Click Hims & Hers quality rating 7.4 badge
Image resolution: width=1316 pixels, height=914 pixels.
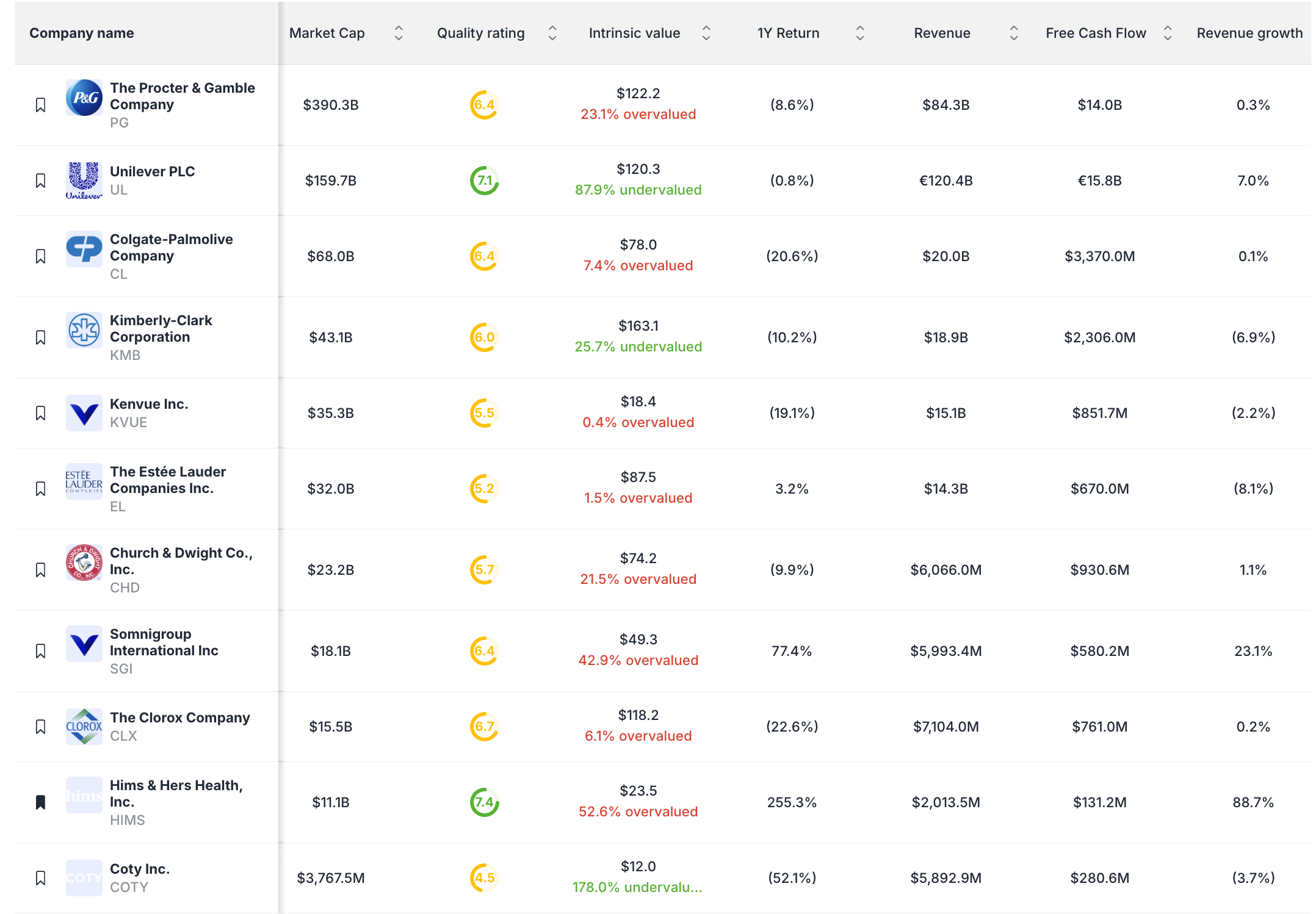(484, 802)
